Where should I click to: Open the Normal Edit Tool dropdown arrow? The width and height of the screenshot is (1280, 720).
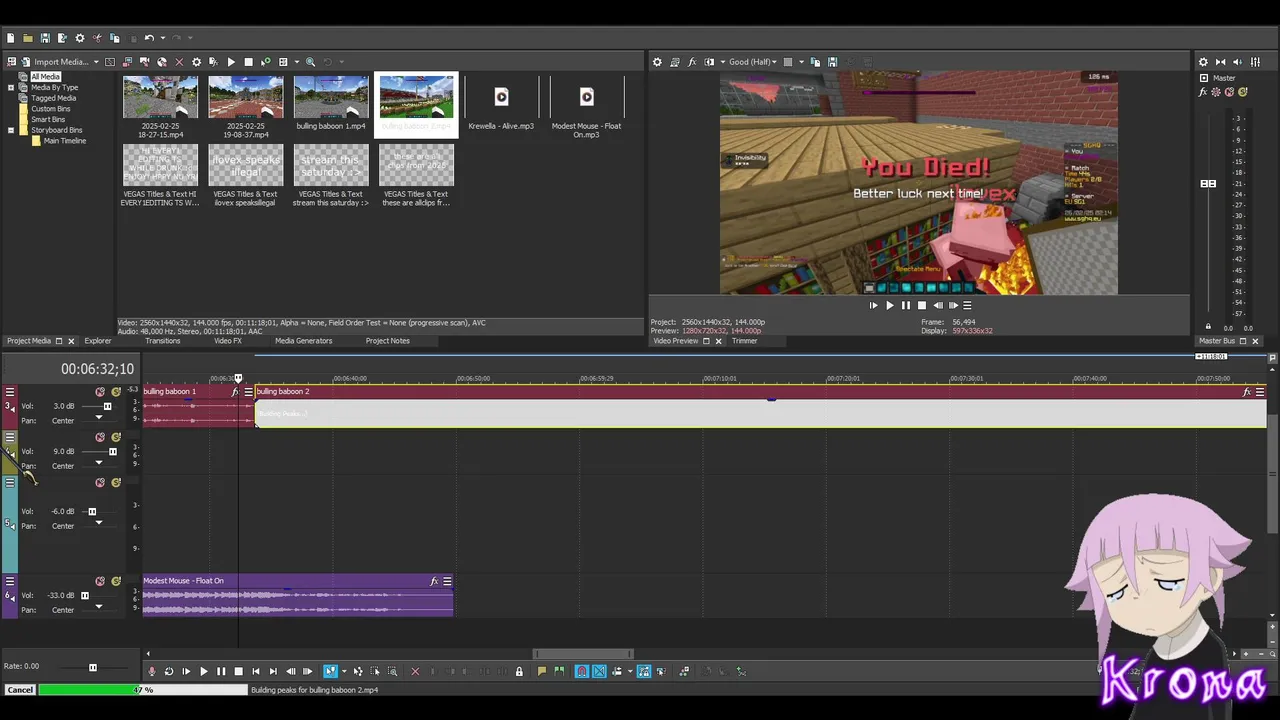(x=344, y=671)
